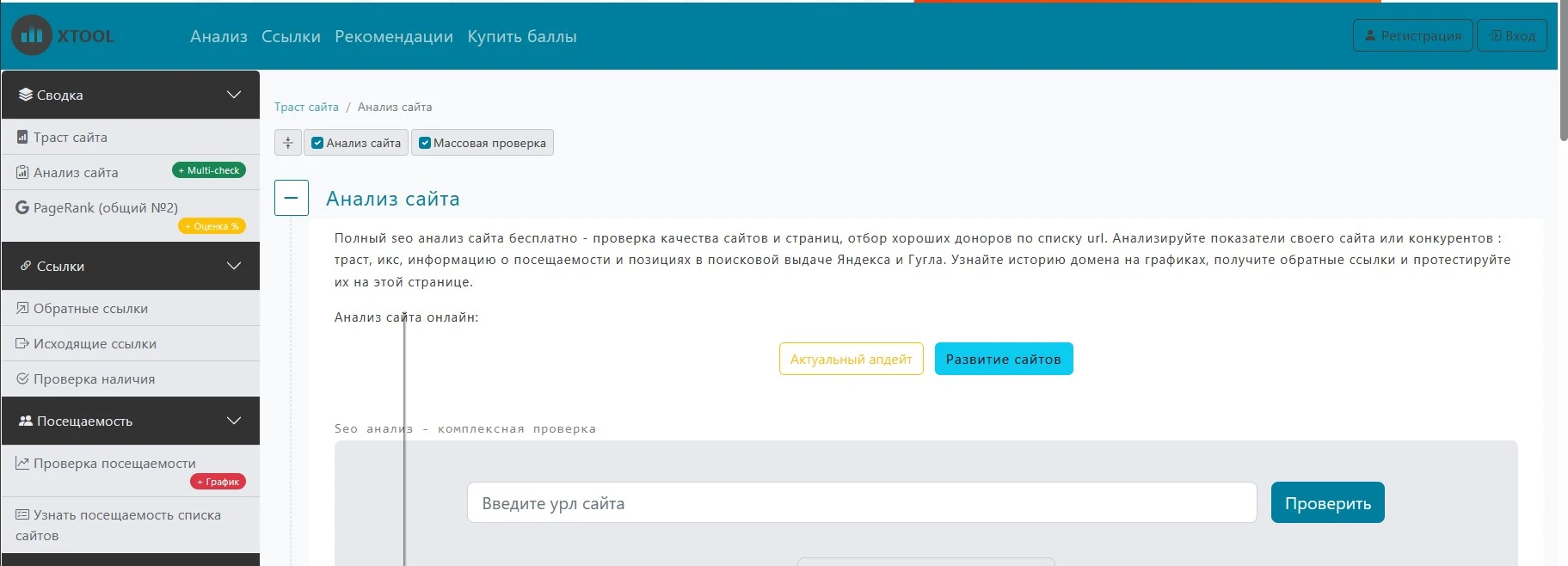The height and width of the screenshot is (566, 1568).
Task: Open Проверка наличия sidebar item
Action: (x=131, y=378)
